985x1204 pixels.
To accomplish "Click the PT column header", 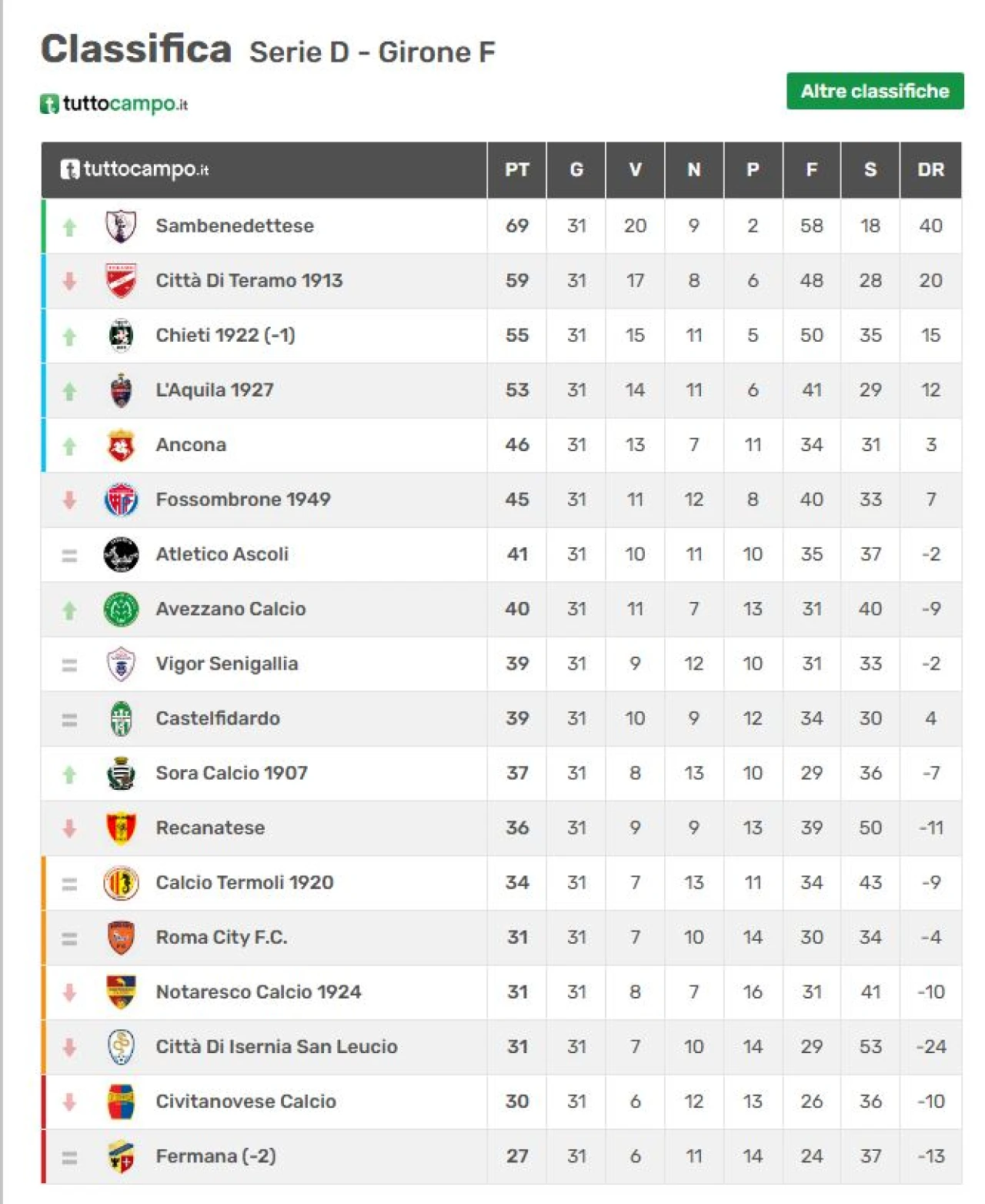I will tap(517, 170).
